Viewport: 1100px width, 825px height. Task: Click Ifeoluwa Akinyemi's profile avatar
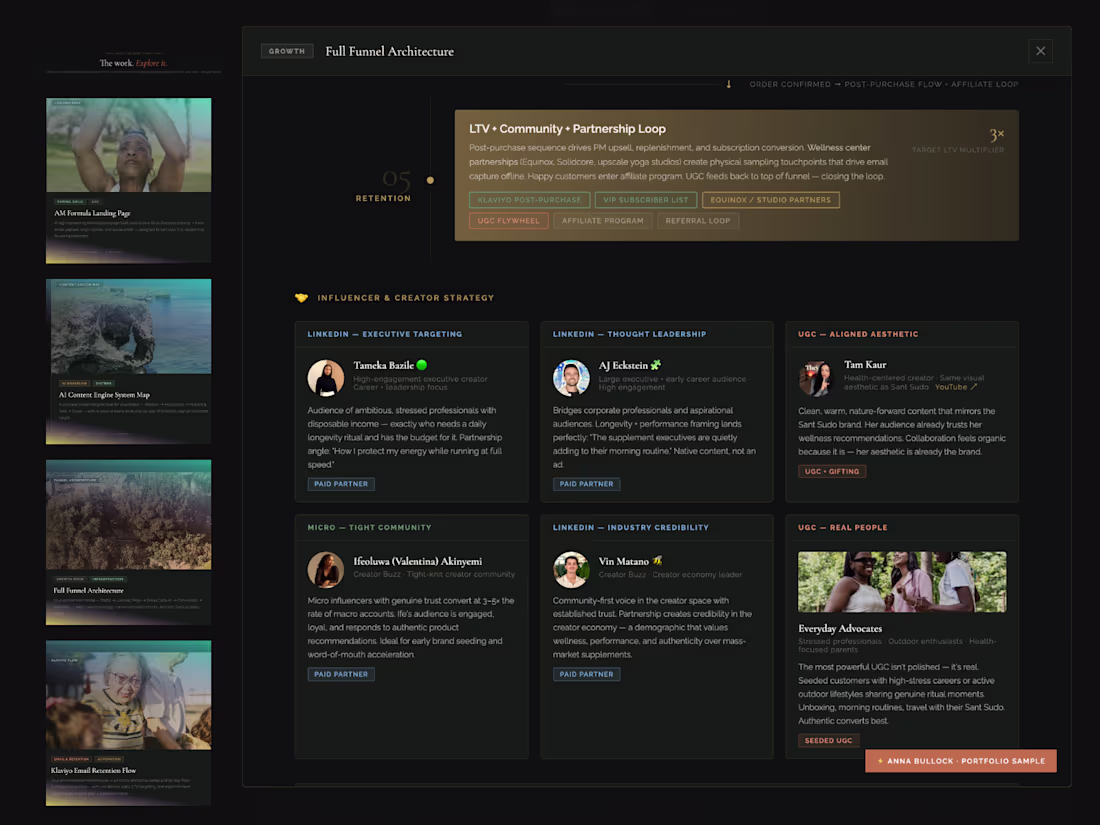pyautogui.click(x=326, y=569)
